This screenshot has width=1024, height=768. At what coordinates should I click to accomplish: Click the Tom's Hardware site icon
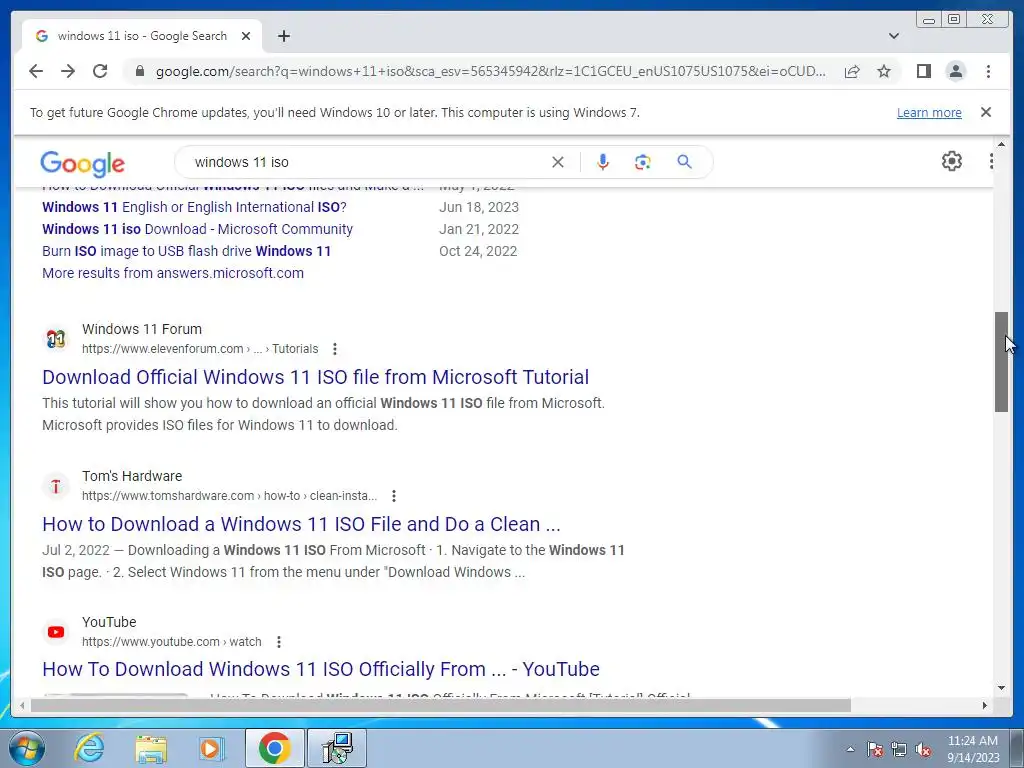click(56, 486)
